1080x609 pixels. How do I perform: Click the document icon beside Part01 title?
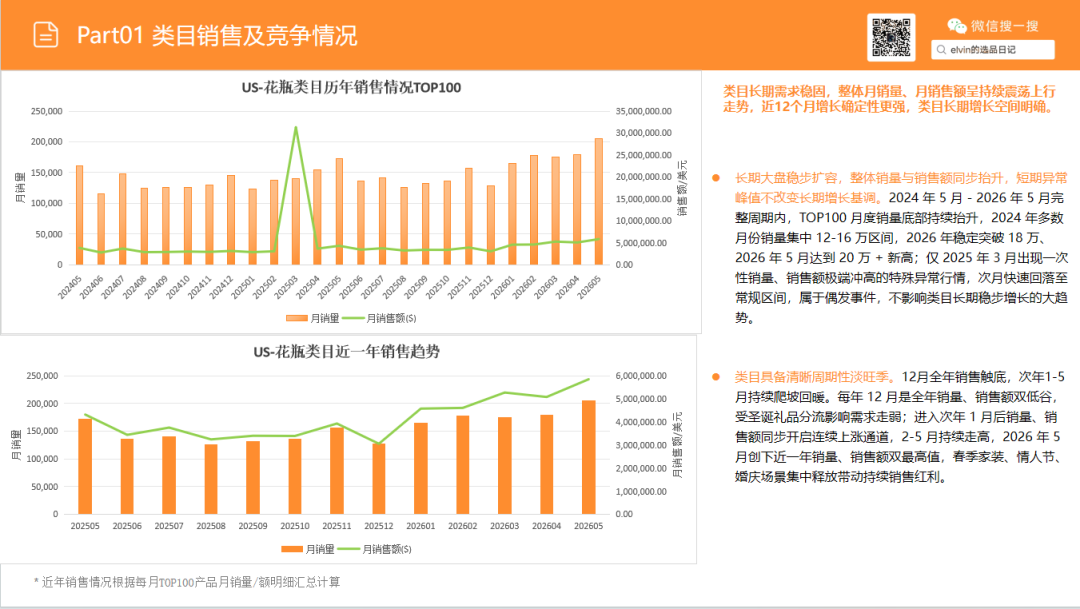point(46,34)
